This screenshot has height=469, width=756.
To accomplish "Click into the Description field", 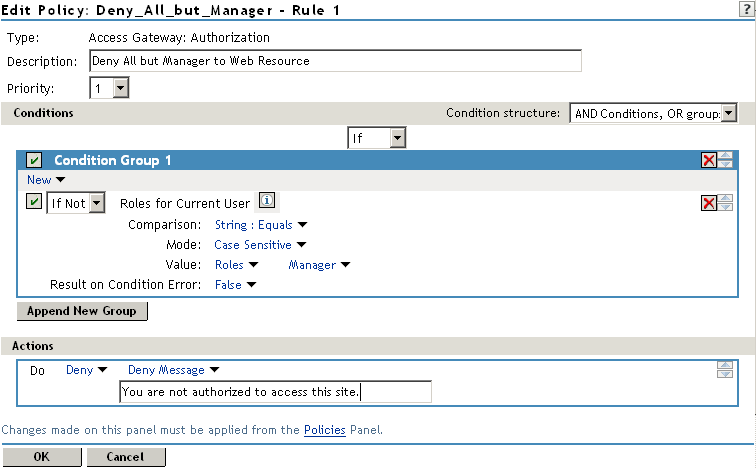I will pyautogui.click(x=336, y=61).
